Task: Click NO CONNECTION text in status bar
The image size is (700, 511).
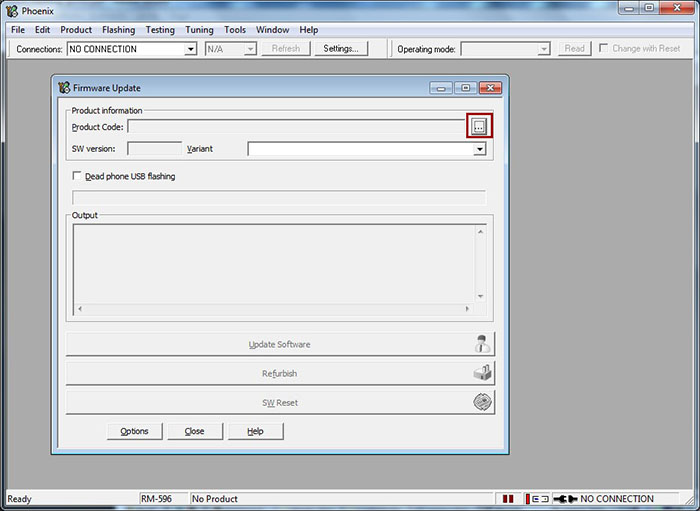Action: [x=617, y=499]
